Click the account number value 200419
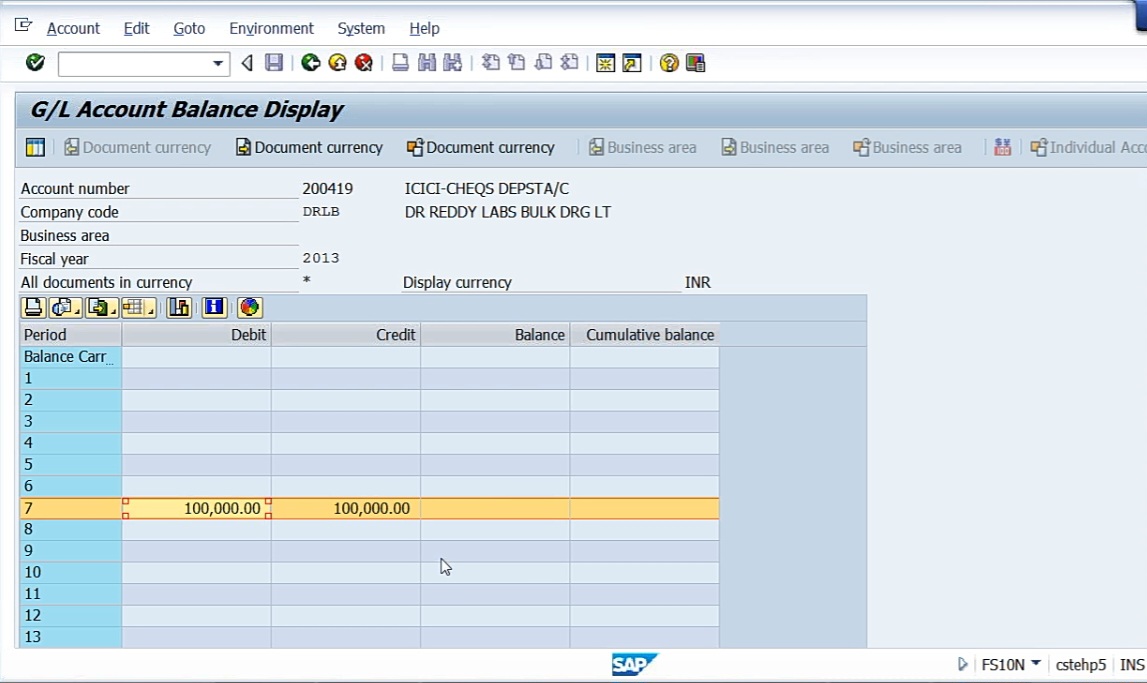This screenshot has height=683, width=1147. pyautogui.click(x=328, y=189)
